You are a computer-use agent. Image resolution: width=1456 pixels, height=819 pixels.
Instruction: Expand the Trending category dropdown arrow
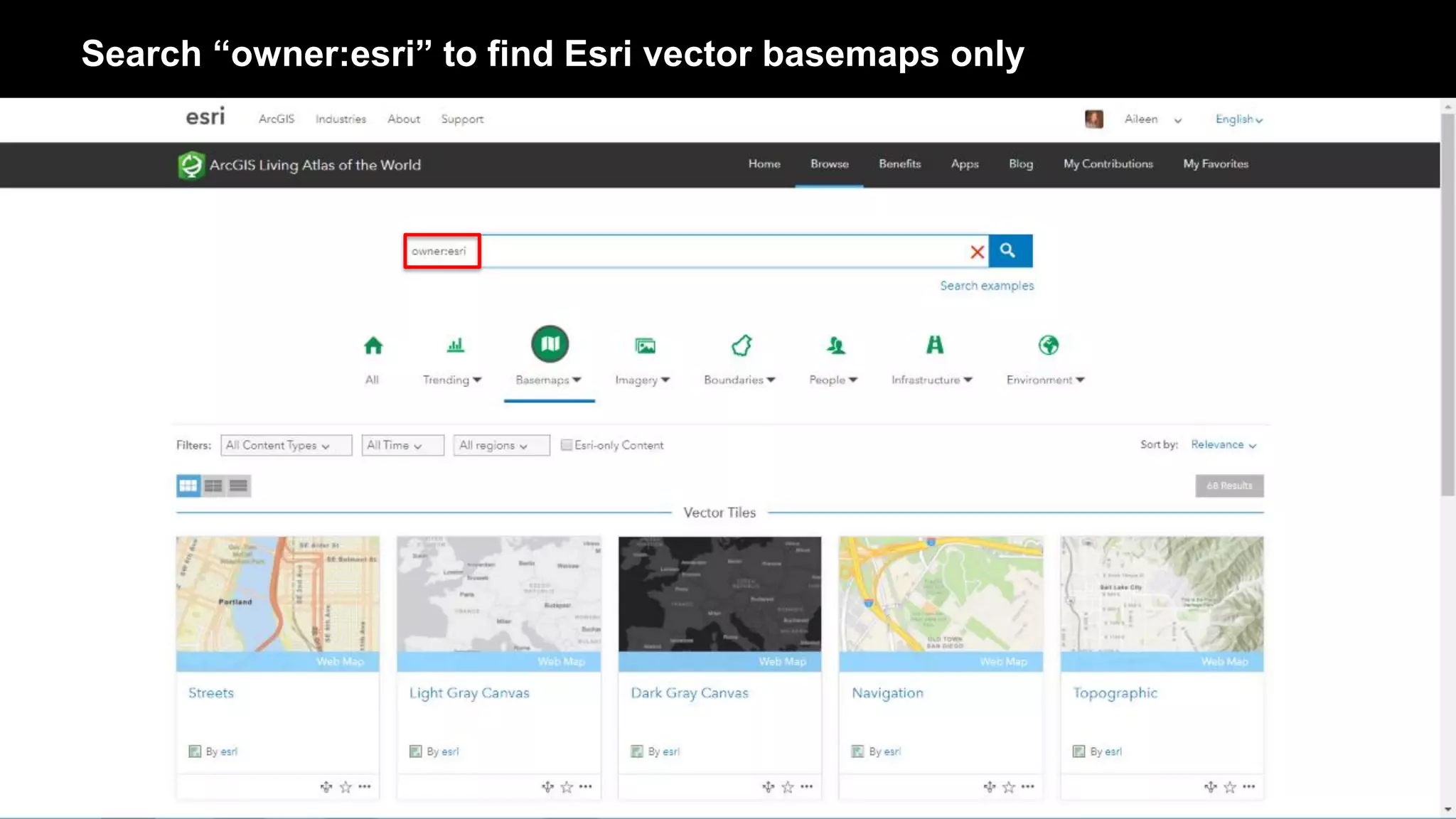click(x=477, y=380)
